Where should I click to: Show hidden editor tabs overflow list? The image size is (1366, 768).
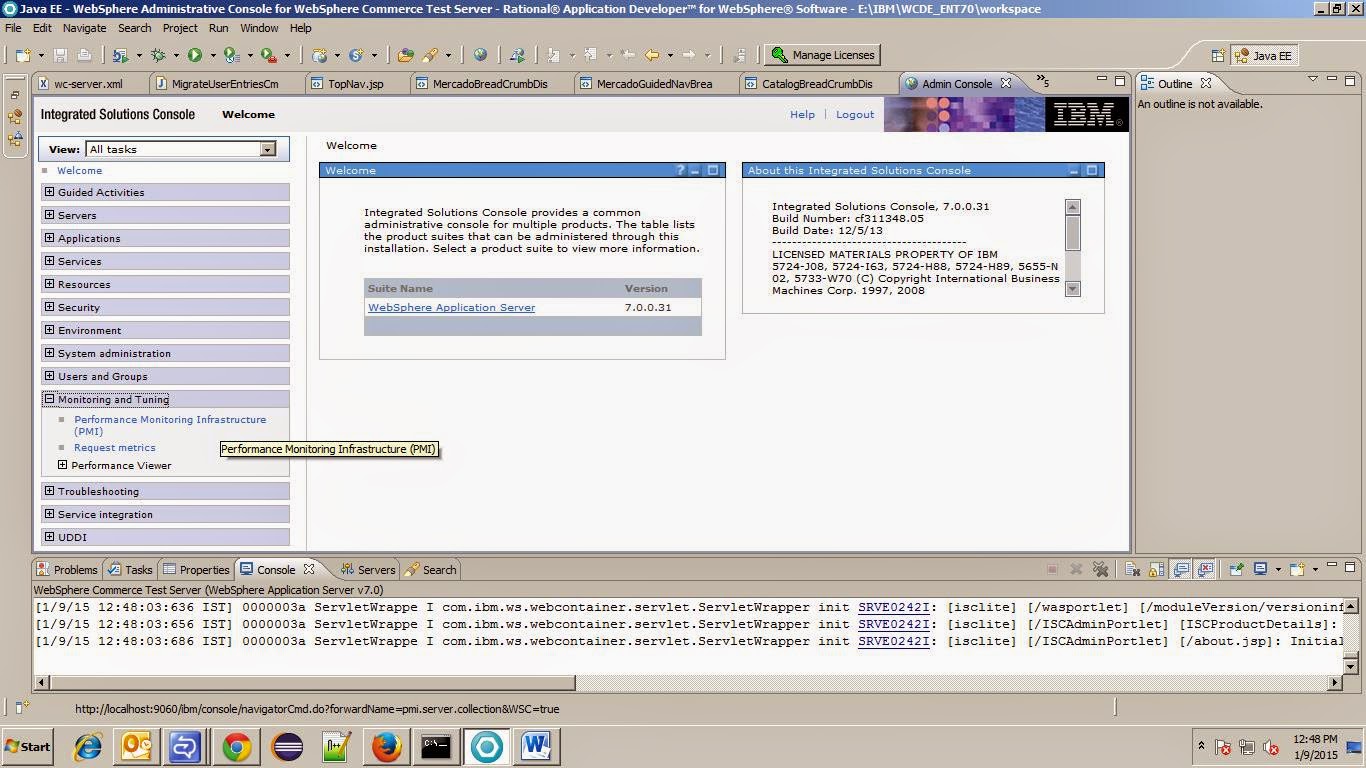(1042, 81)
